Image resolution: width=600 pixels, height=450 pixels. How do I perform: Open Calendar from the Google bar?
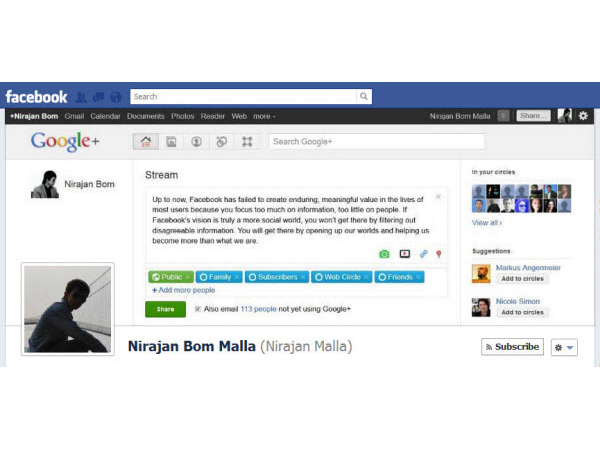pyautogui.click(x=105, y=116)
